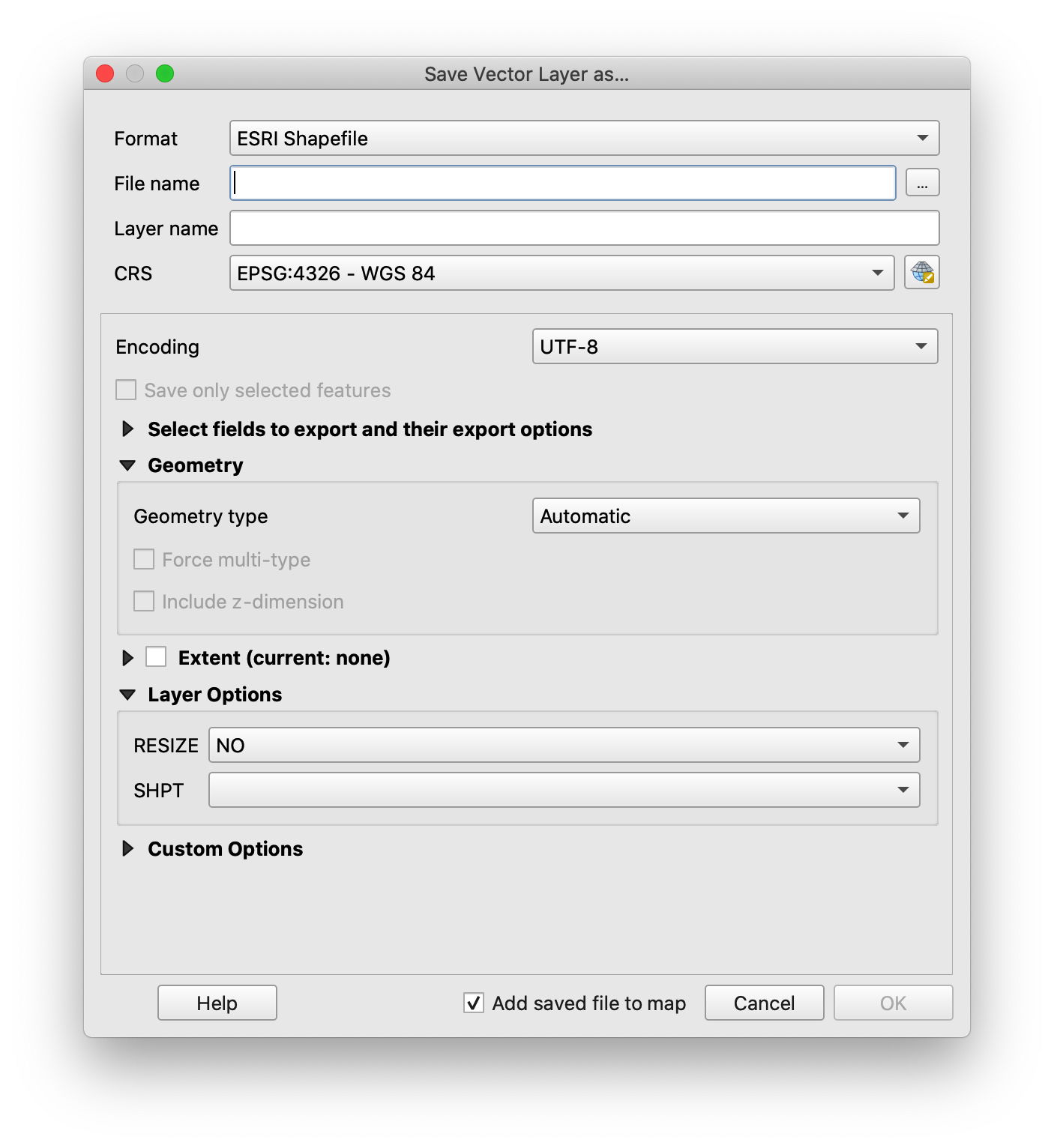Toggle Force multi-type checkbox
The image size is (1054, 1148).
click(144, 560)
